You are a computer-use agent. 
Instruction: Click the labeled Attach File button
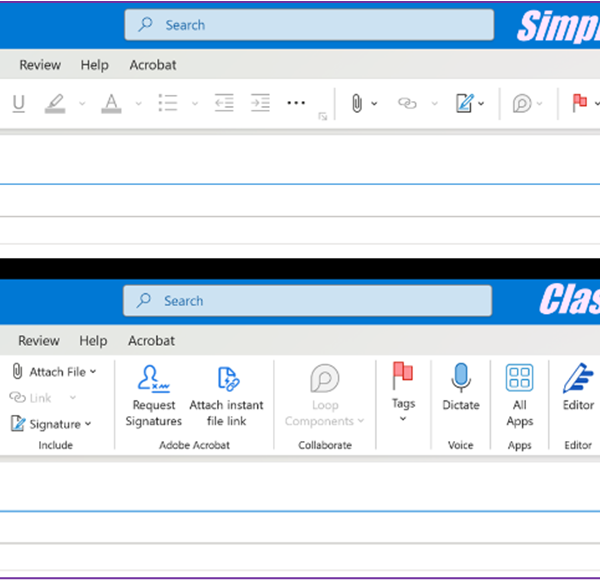(x=54, y=371)
